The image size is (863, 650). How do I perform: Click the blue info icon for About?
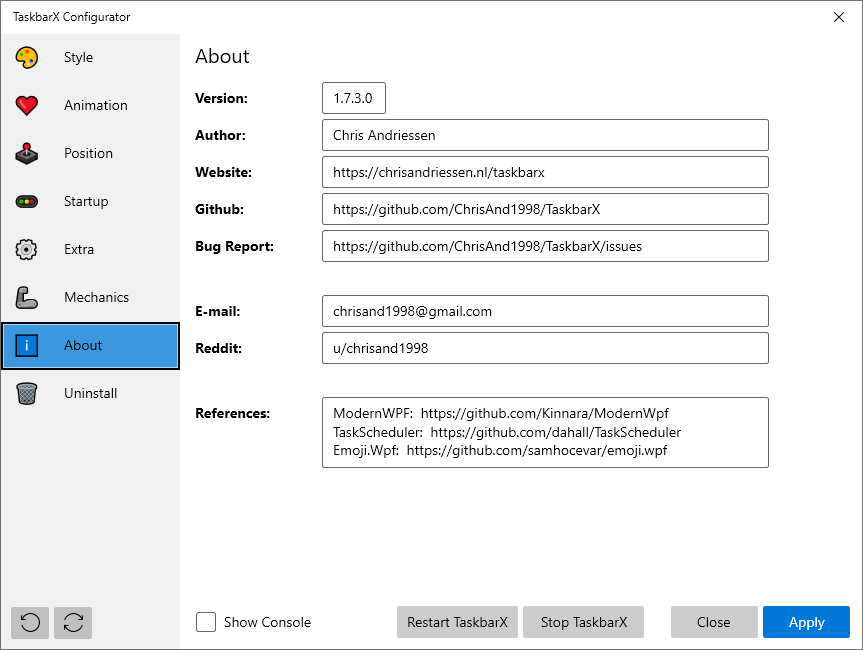pos(26,346)
